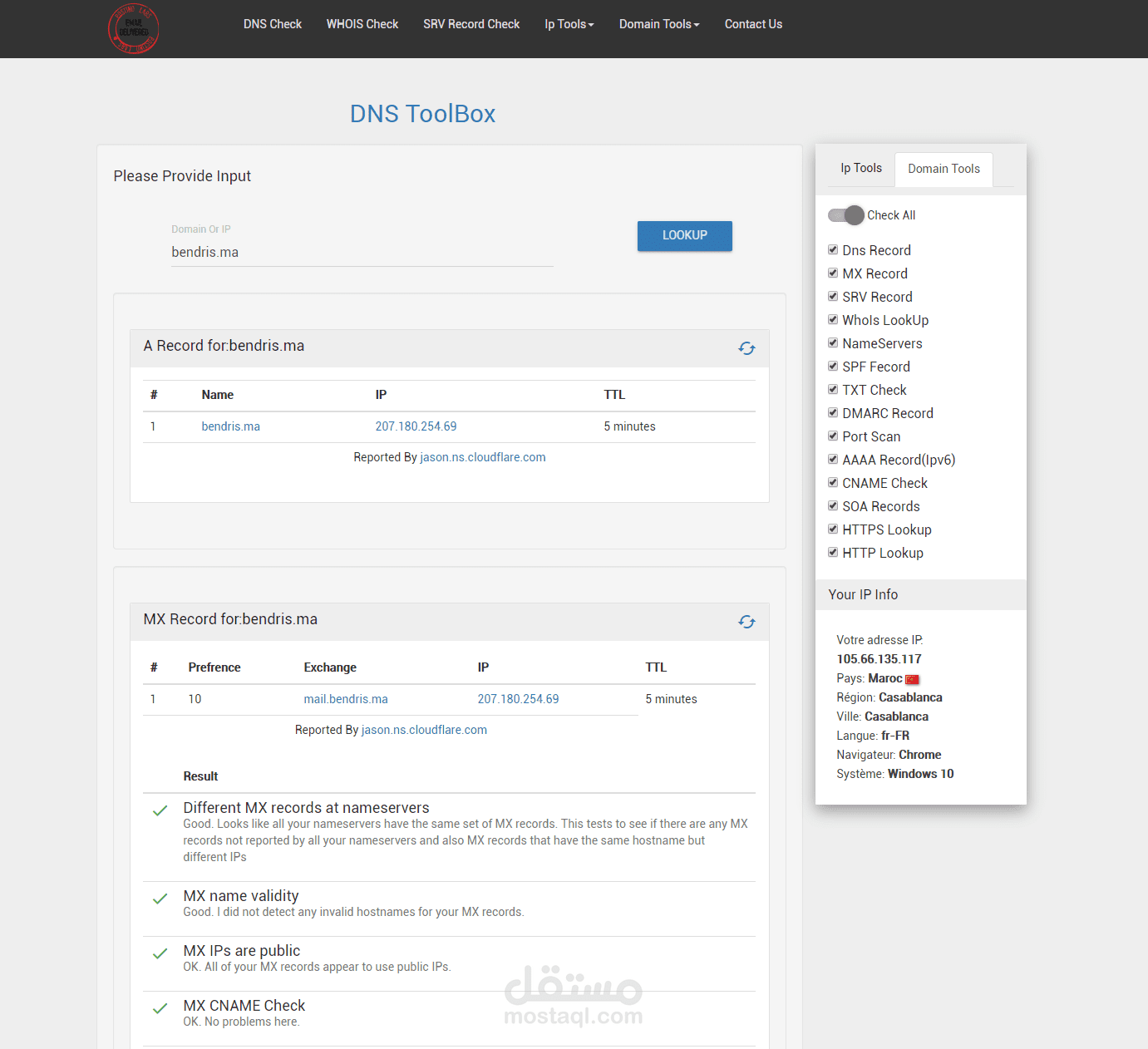Click the Domain Or IP input field

[362, 252]
